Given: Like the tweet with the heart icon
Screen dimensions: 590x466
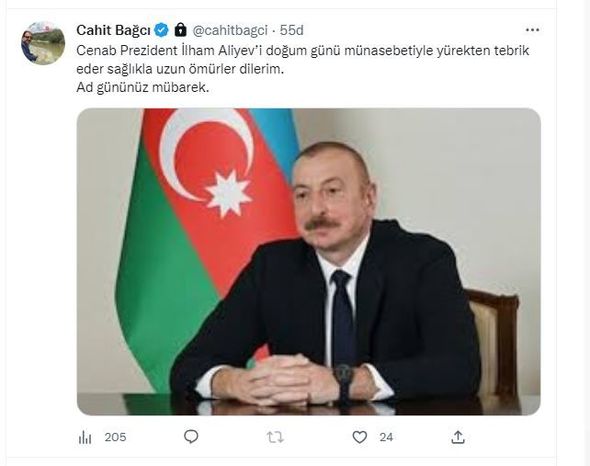Looking at the screenshot, I should 360,437.
